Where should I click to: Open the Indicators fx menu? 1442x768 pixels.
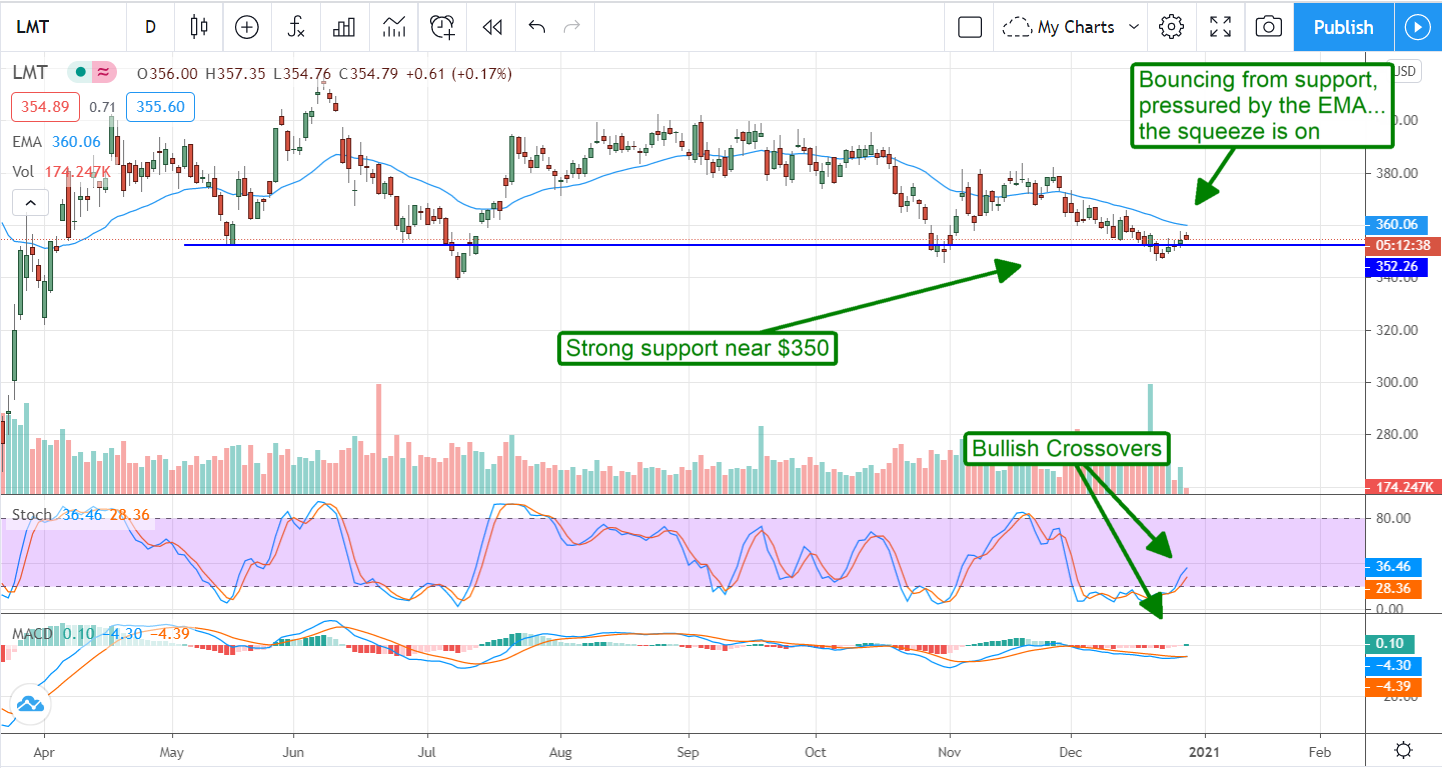coord(296,27)
